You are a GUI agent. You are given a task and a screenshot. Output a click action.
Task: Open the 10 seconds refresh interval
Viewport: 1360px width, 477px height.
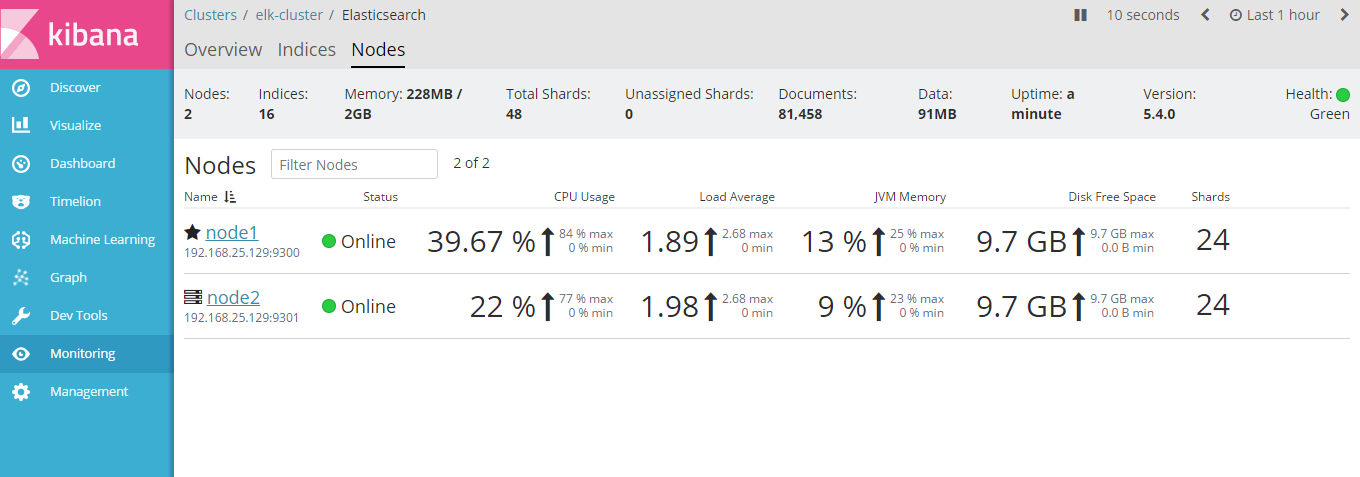point(1142,15)
